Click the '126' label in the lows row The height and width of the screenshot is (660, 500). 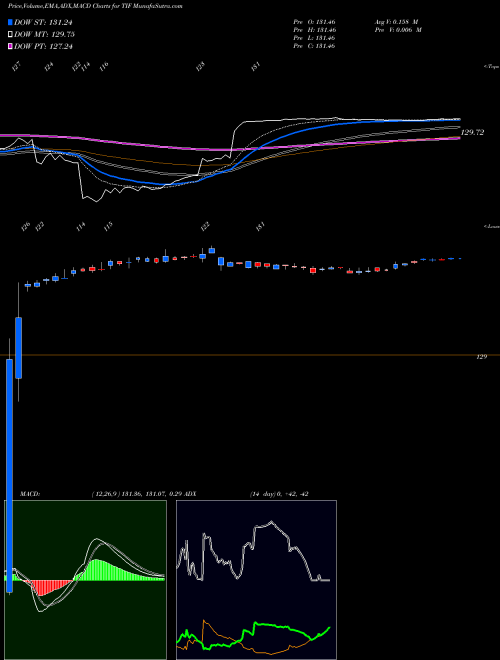(x=26, y=226)
